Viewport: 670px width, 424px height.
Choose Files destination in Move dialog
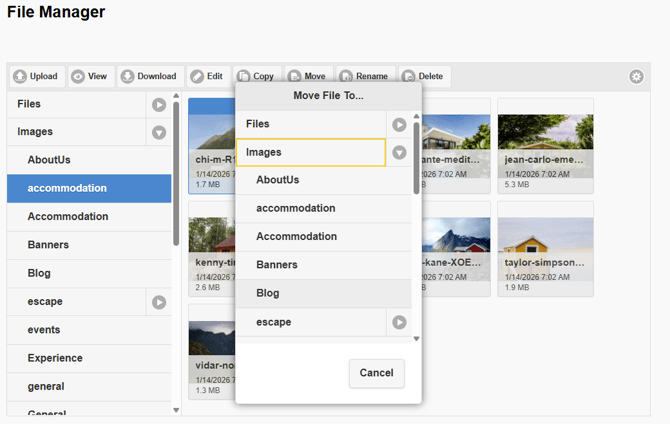click(311, 124)
